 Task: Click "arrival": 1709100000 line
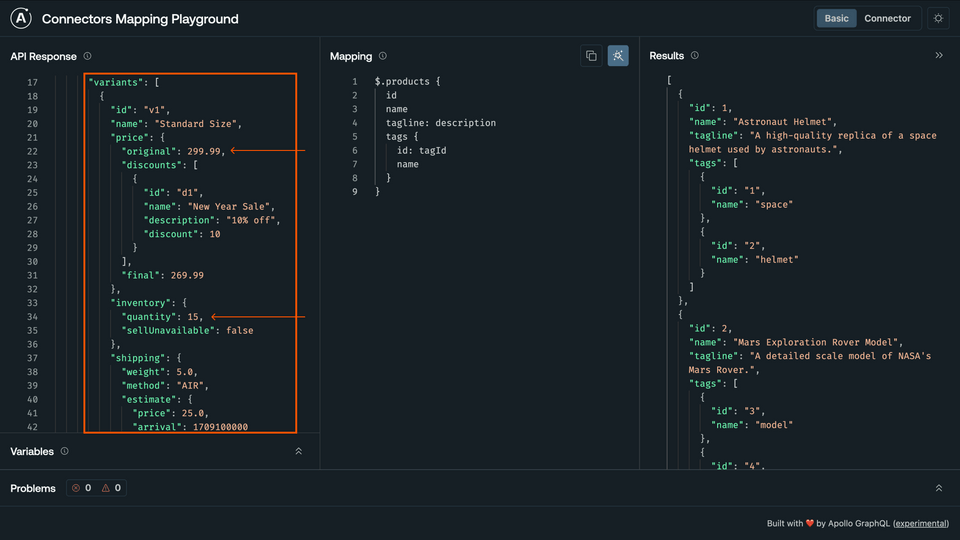[x=190, y=427]
